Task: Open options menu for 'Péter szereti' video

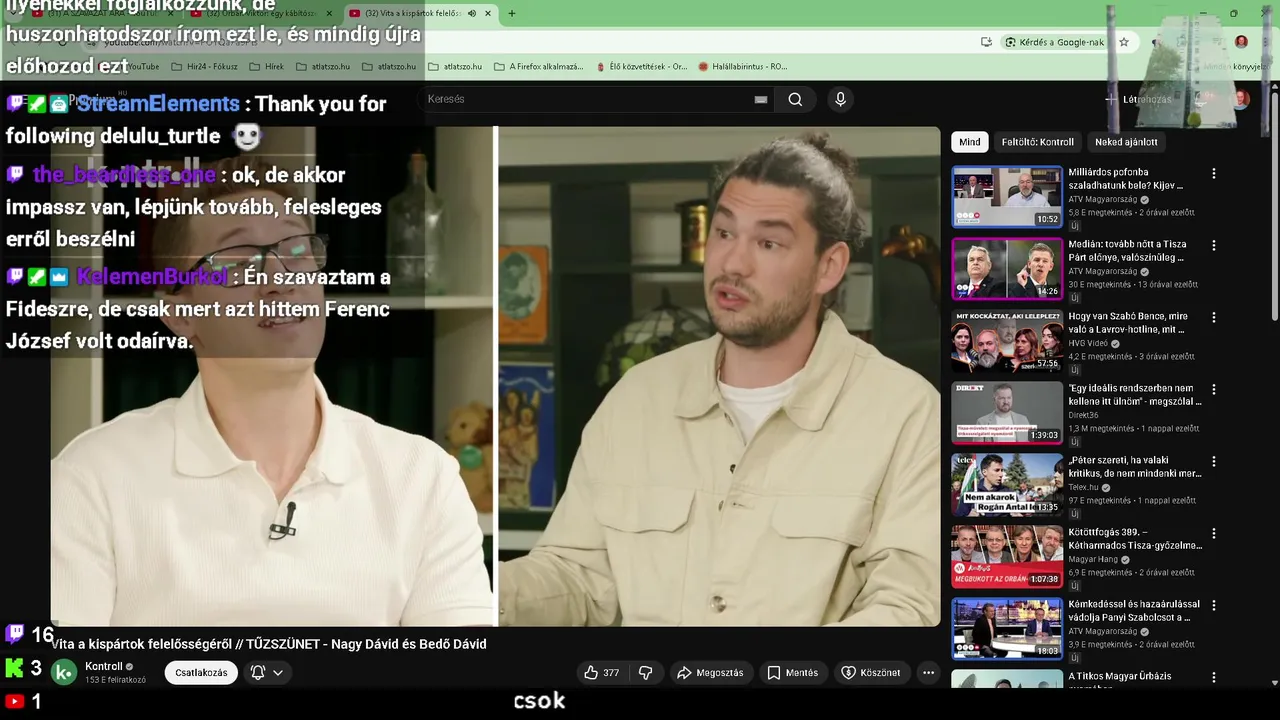Action: point(1214,461)
